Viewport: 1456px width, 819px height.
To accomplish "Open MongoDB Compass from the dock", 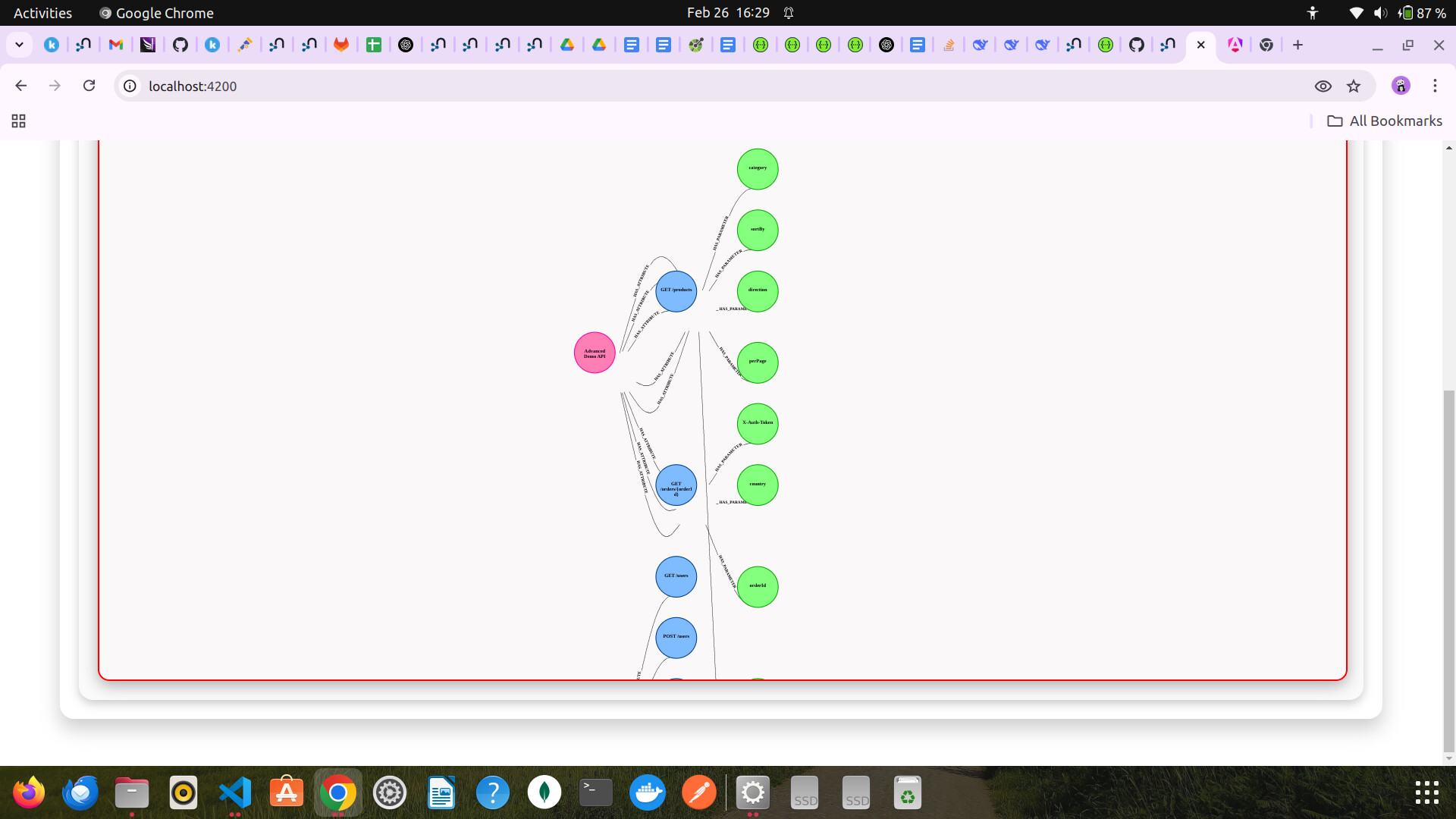I will [x=544, y=792].
